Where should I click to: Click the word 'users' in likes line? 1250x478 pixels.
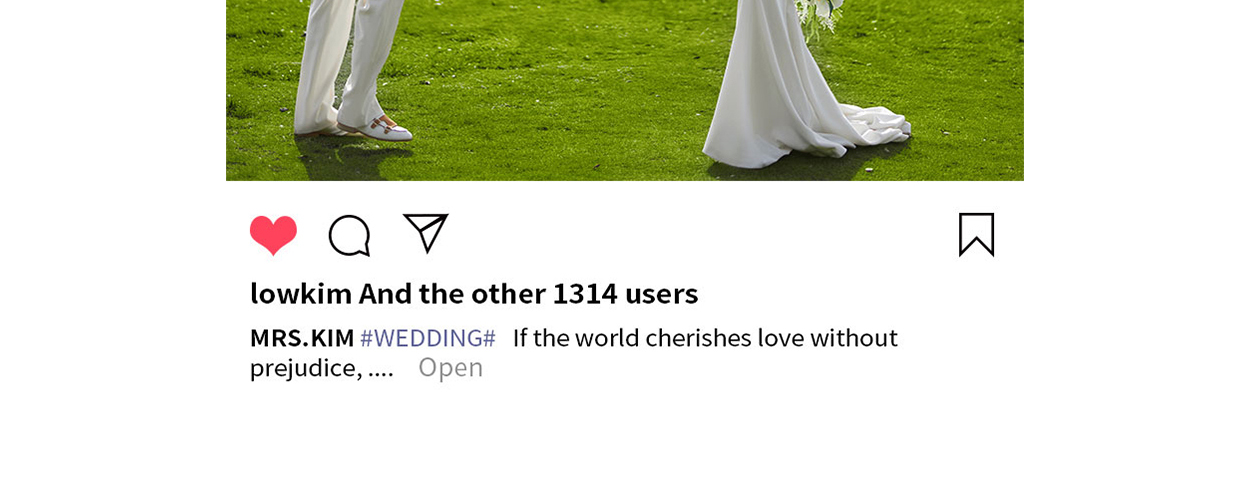point(662,293)
